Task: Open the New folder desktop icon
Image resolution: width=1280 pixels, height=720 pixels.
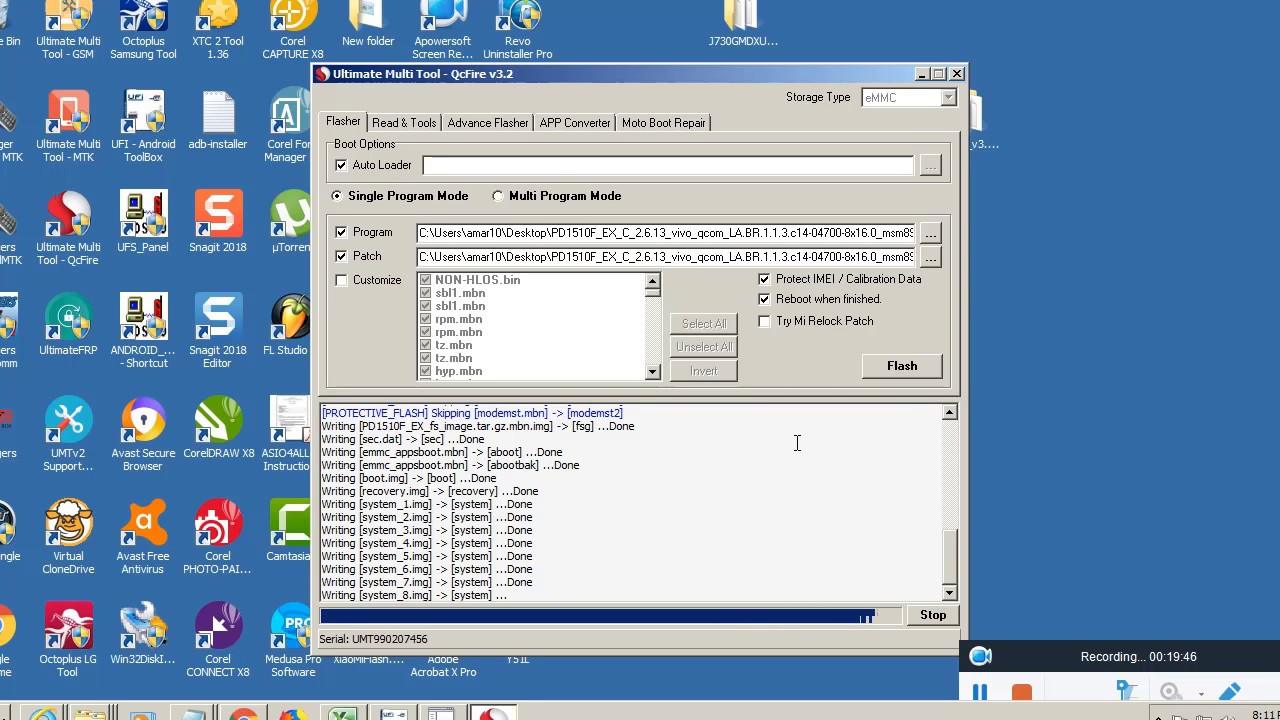Action: pos(368,25)
